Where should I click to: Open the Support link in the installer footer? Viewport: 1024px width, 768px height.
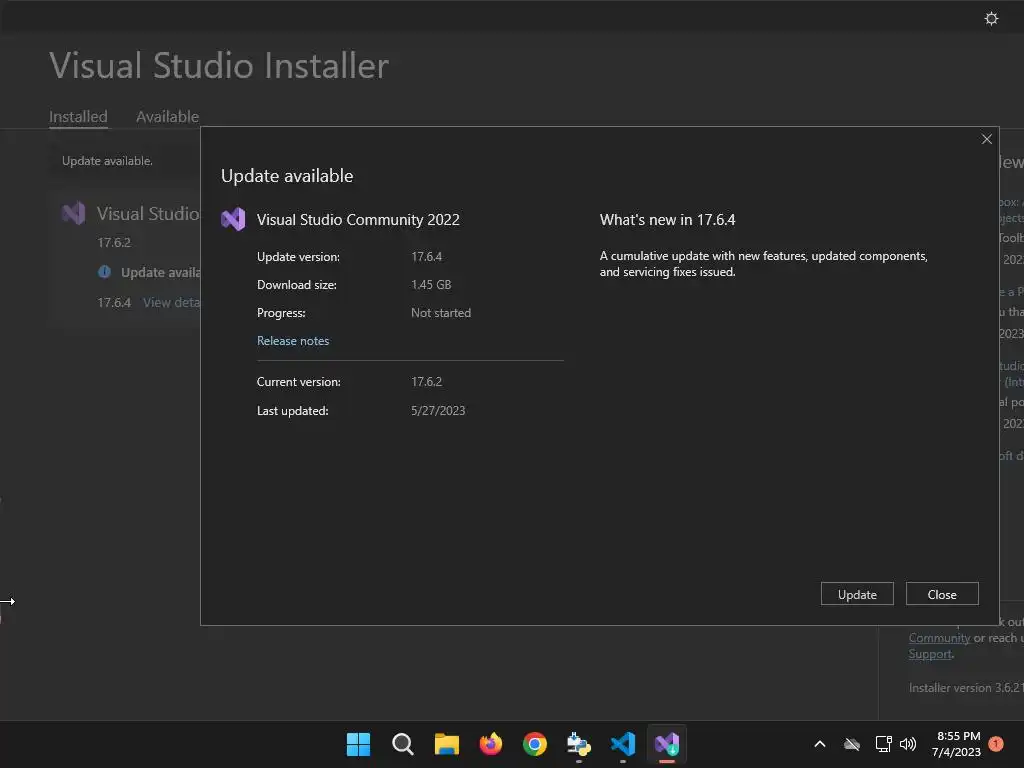pos(930,654)
